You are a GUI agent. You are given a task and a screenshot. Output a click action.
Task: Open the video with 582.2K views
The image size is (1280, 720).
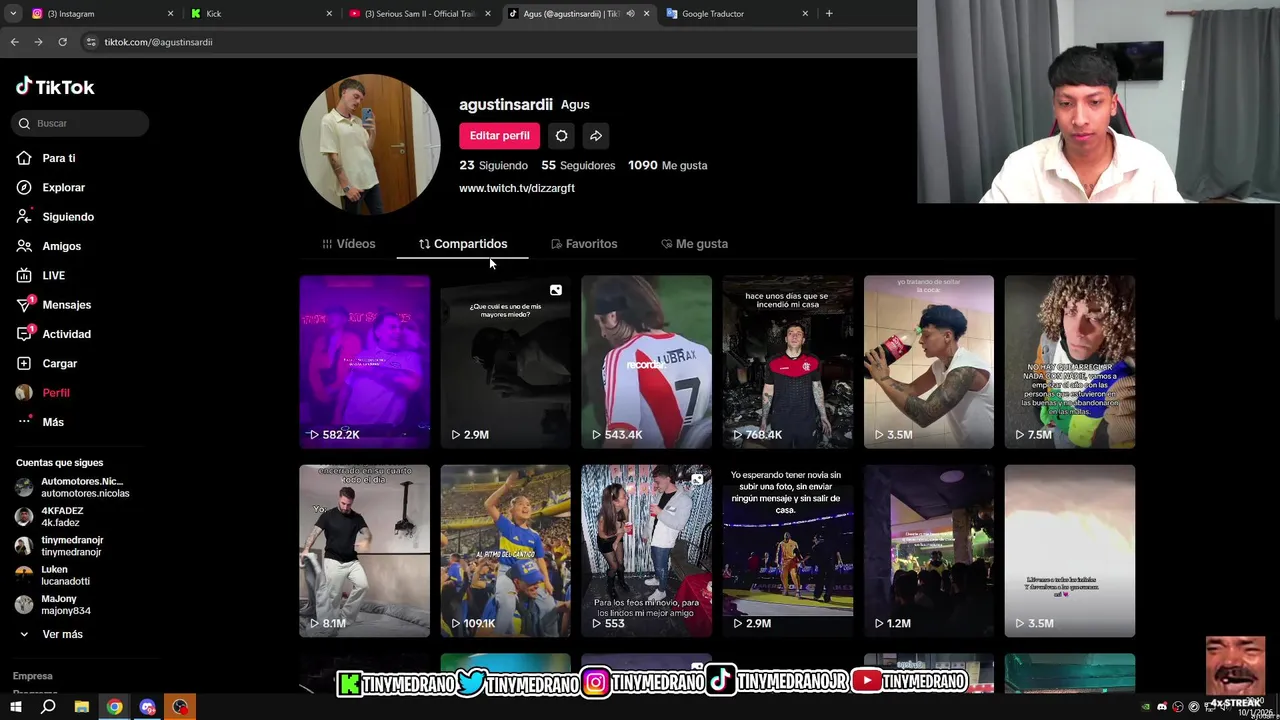coord(364,362)
